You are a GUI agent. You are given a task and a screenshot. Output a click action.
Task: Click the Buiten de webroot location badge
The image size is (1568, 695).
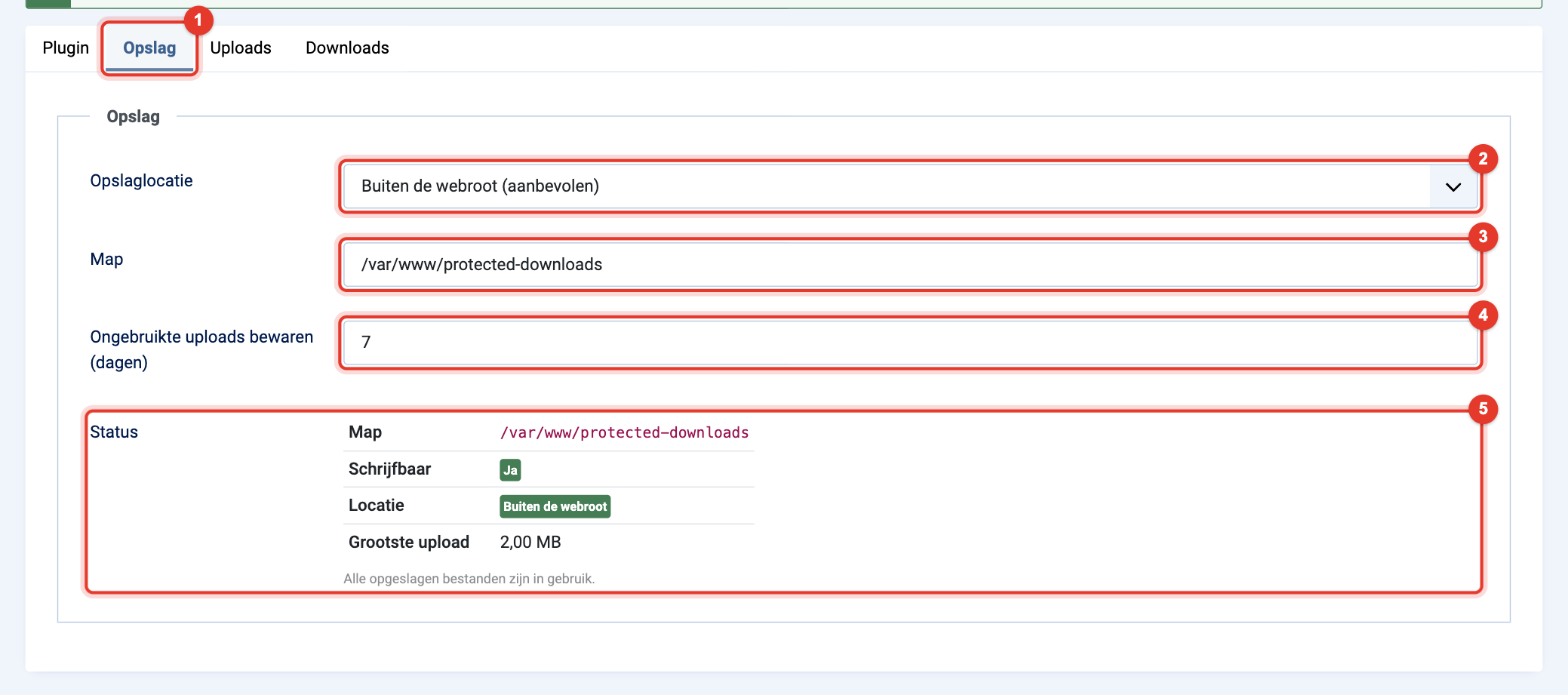tap(555, 506)
